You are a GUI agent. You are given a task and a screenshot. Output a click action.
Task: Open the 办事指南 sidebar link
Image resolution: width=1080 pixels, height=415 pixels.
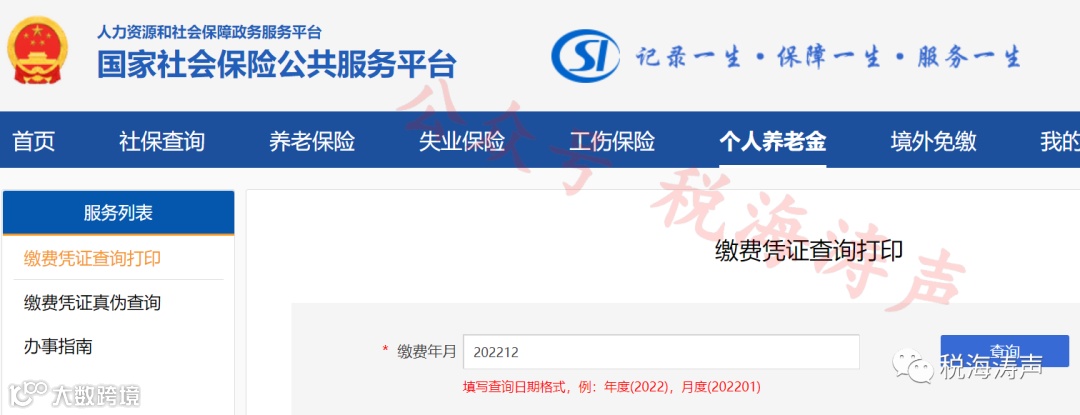(58, 346)
